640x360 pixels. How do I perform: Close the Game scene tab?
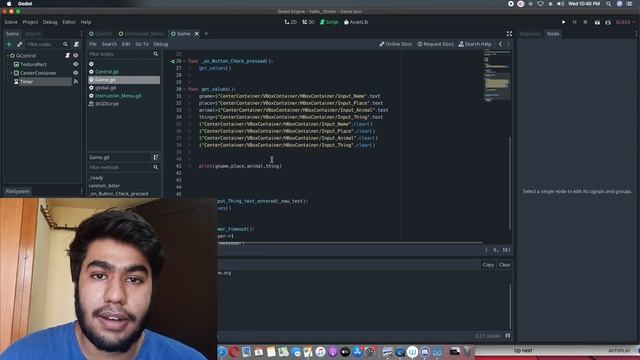coord(197,34)
